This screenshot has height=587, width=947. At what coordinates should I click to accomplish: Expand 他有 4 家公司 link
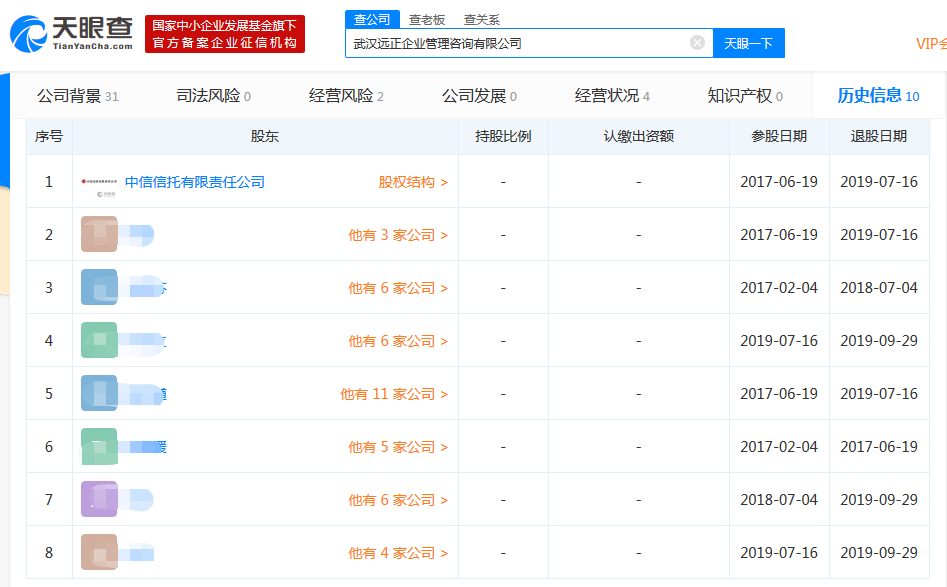pyautogui.click(x=397, y=553)
